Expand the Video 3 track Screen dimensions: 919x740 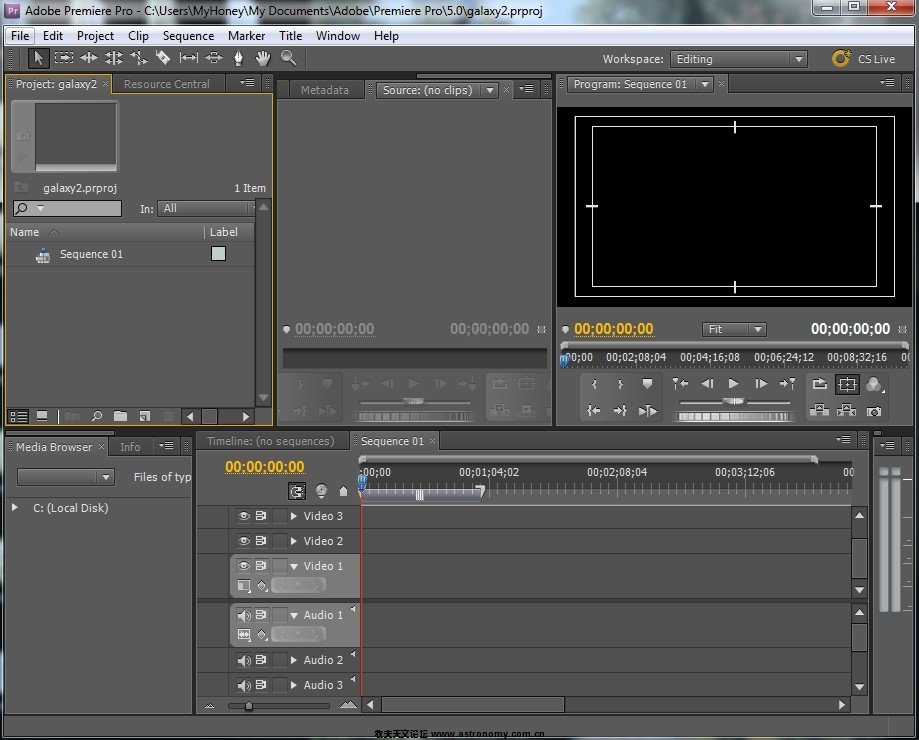[x=294, y=516]
